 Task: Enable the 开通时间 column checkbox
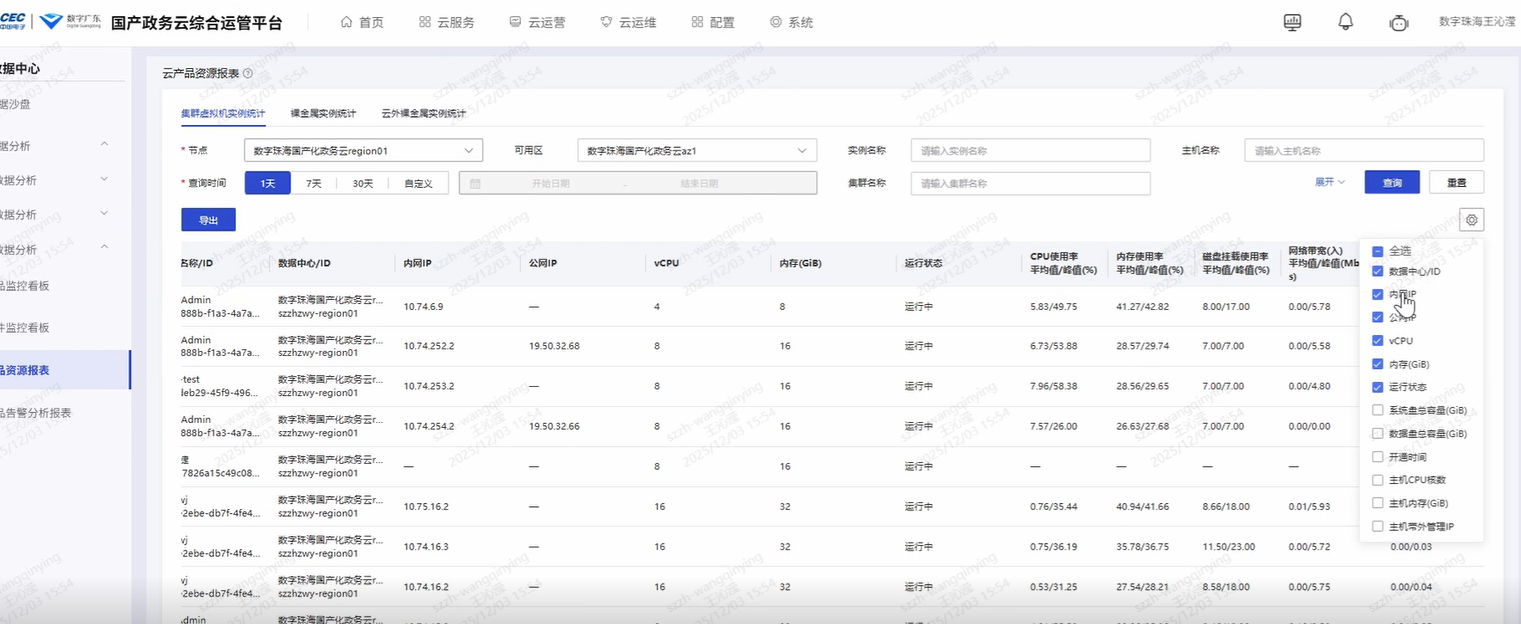[1378, 457]
